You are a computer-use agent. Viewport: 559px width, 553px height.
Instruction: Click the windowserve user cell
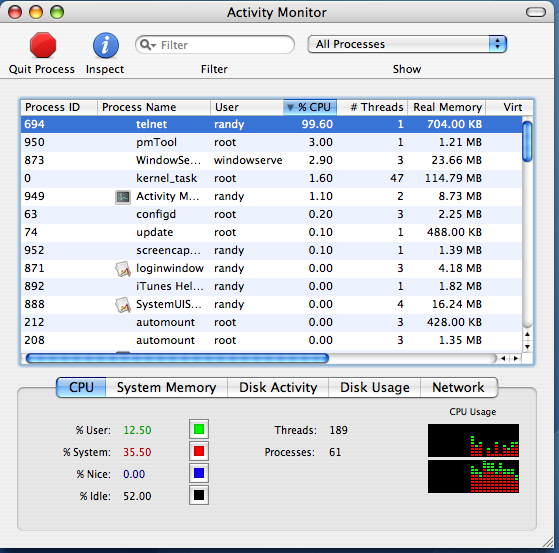[248, 160]
